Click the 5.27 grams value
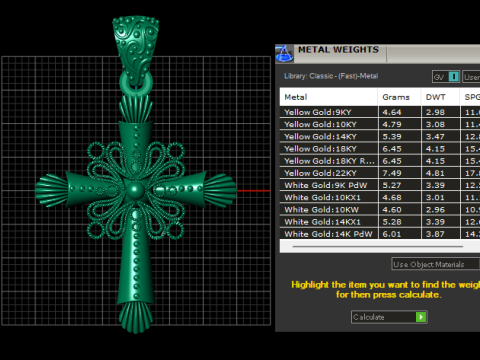This screenshot has height=360, width=480. coord(392,185)
